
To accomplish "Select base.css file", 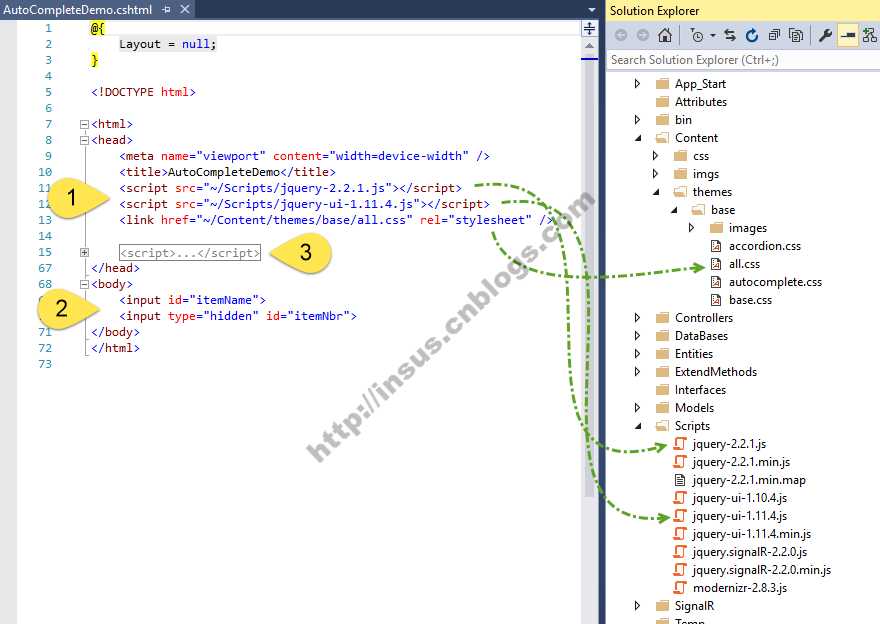I will (750, 300).
